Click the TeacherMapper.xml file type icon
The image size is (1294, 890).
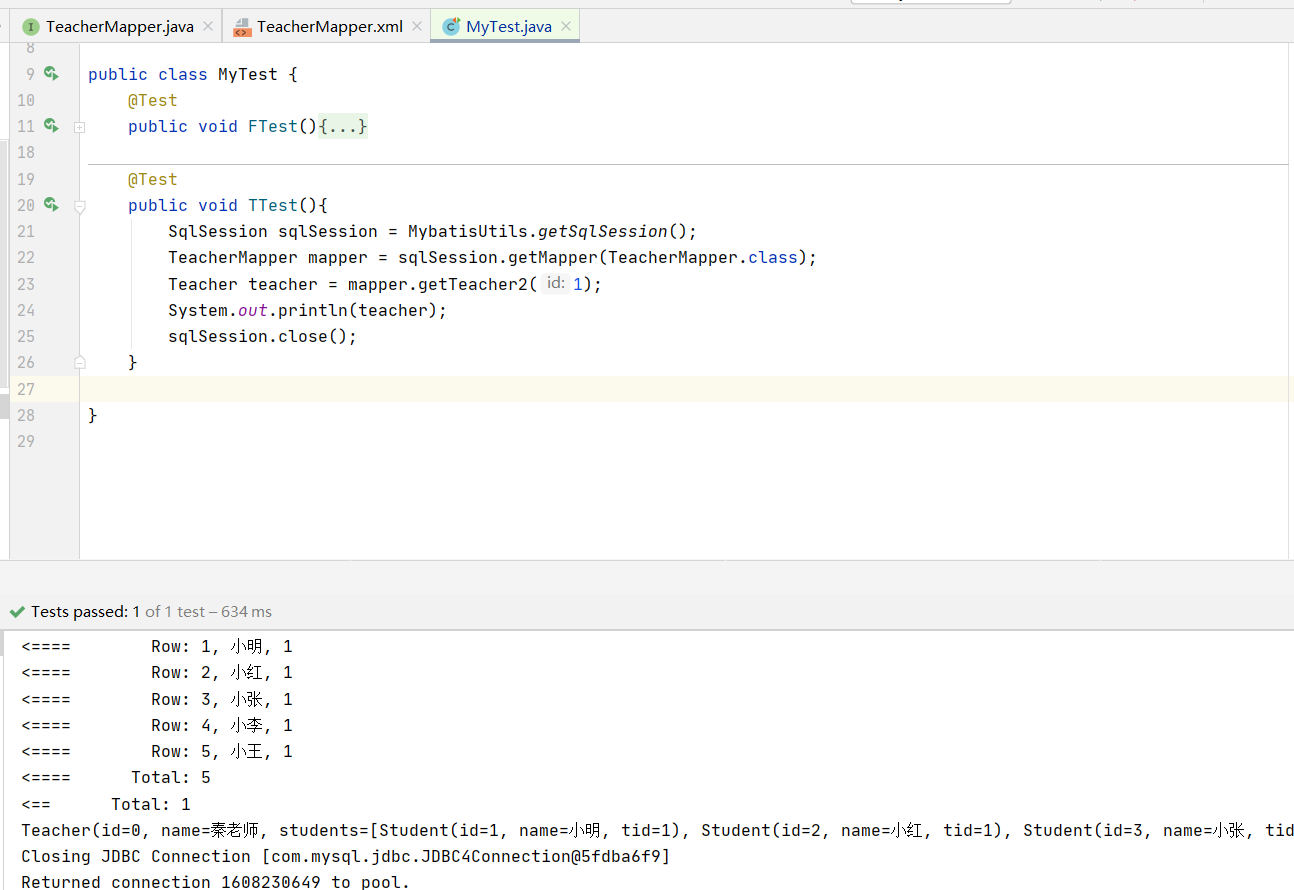[242, 27]
